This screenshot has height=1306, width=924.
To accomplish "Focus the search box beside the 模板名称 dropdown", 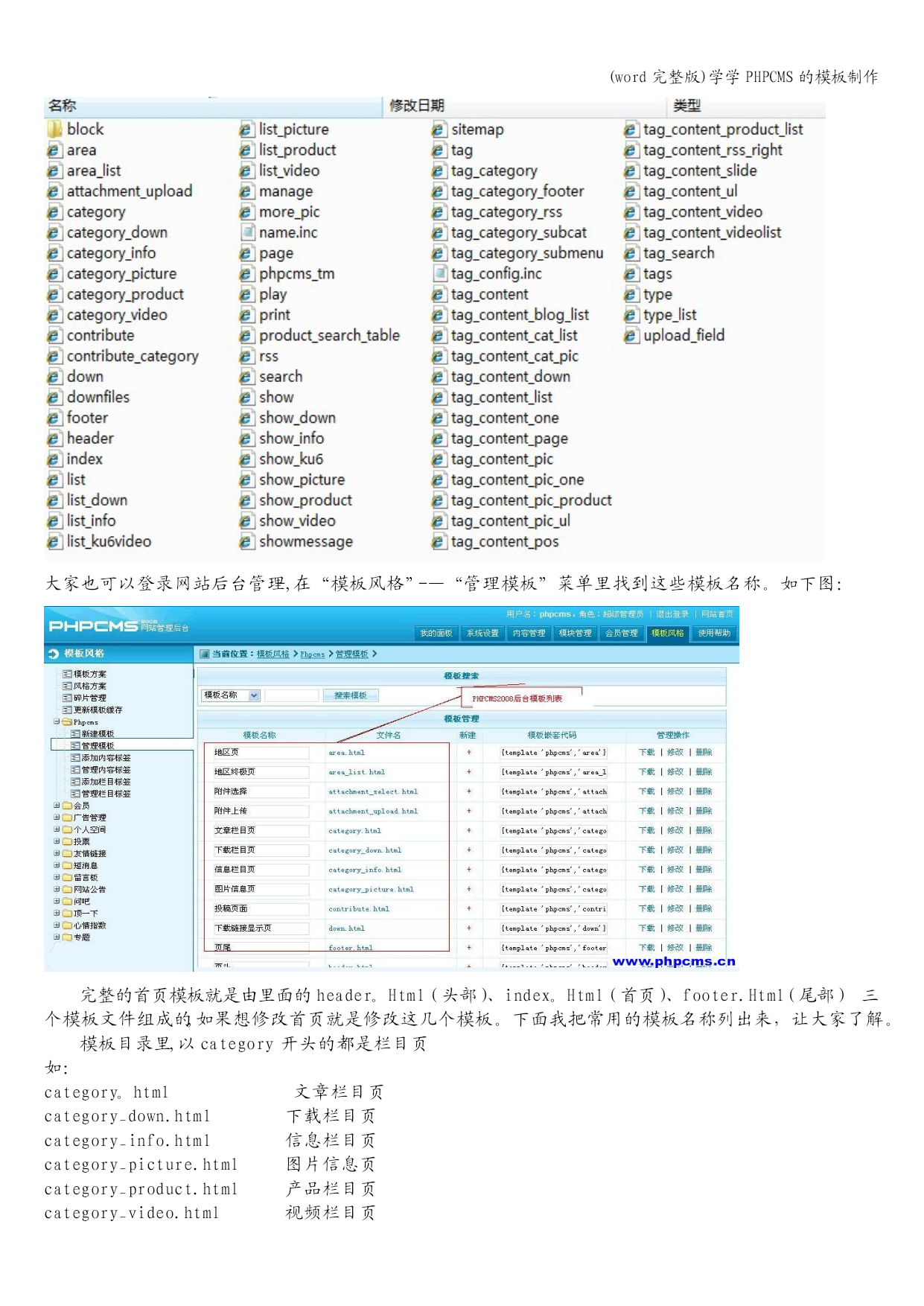I will [291, 695].
